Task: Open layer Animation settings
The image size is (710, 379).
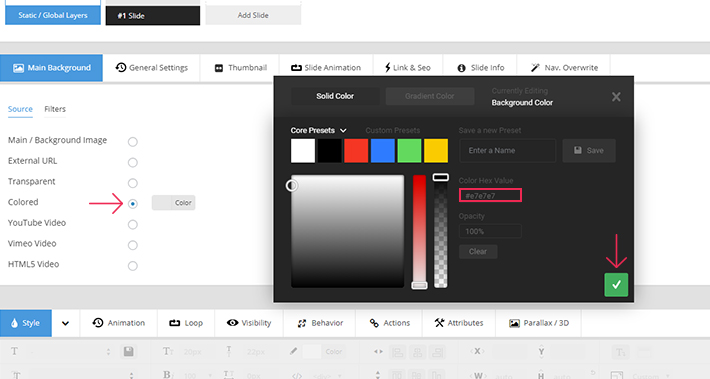Action: click(119, 323)
